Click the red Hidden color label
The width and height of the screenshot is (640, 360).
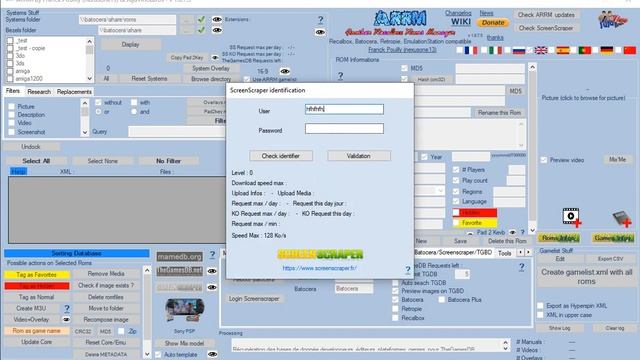(x=475, y=213)
